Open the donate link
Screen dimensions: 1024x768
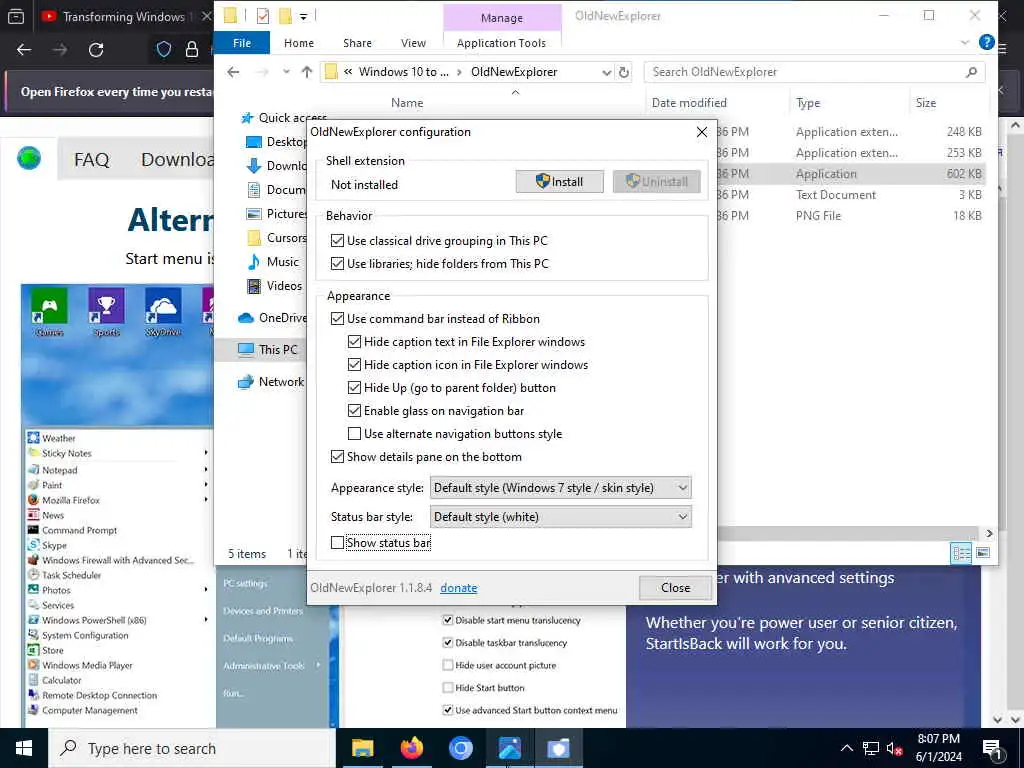(458, 588)
